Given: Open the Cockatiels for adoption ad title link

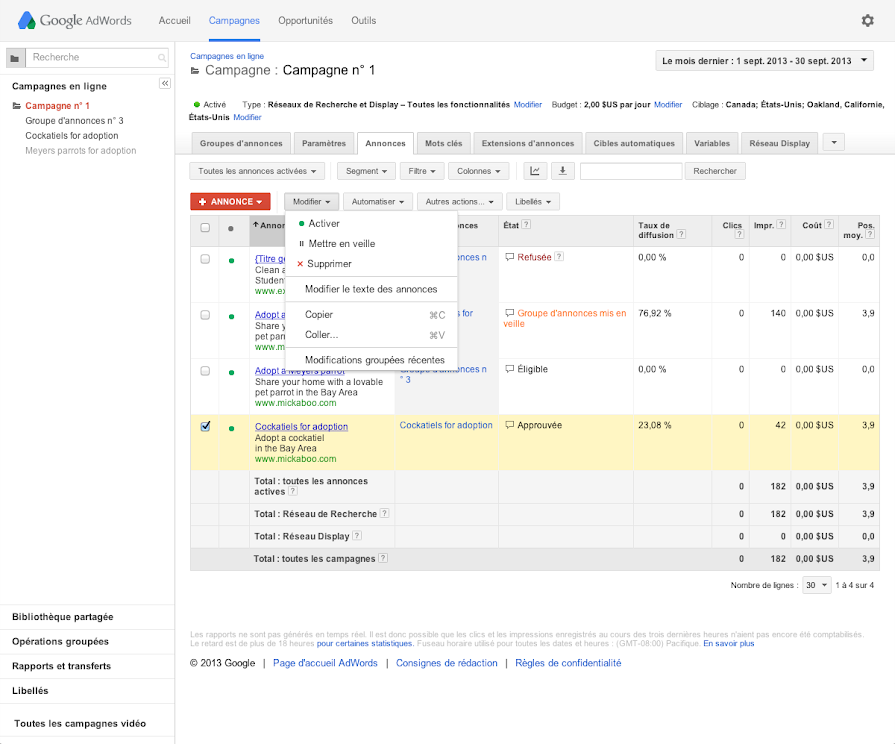Looking at the screenshot, I should 301,427.
